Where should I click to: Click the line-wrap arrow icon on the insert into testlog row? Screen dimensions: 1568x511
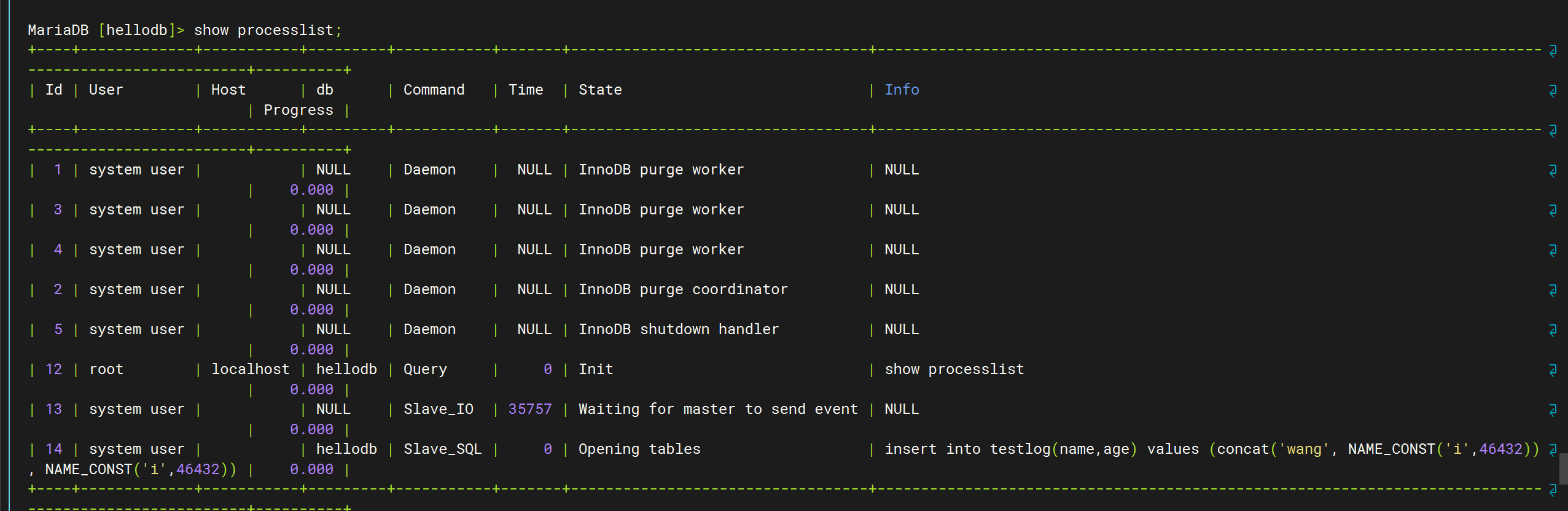point(1553,450)
